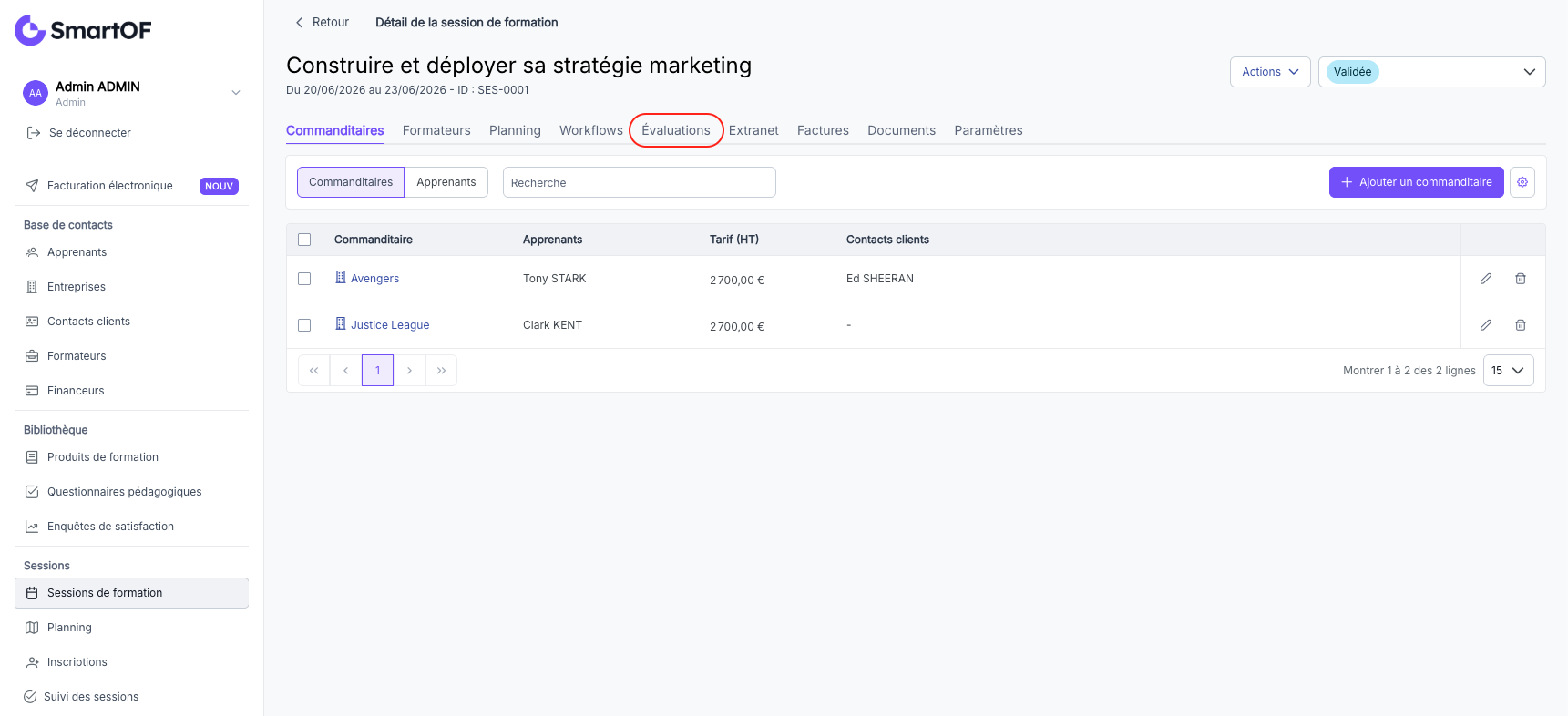Screen dimensions: 1568x716
Task: Switch to the Apprenants segment toggle
Action: coord(446,182)
